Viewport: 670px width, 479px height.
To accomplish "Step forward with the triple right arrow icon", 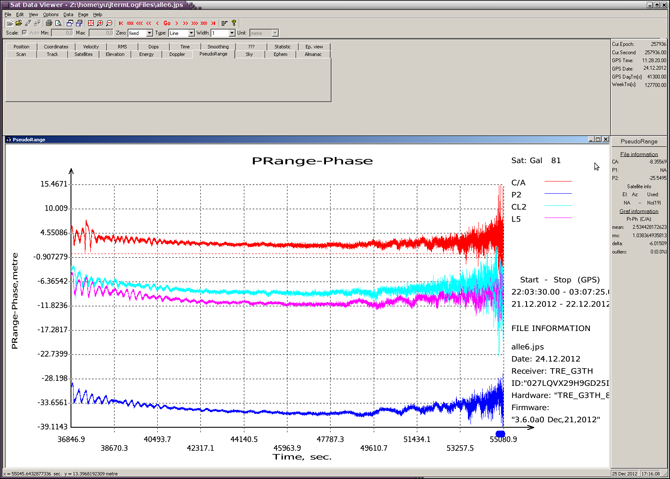I will pyautogui.click(x=194, y=23).
